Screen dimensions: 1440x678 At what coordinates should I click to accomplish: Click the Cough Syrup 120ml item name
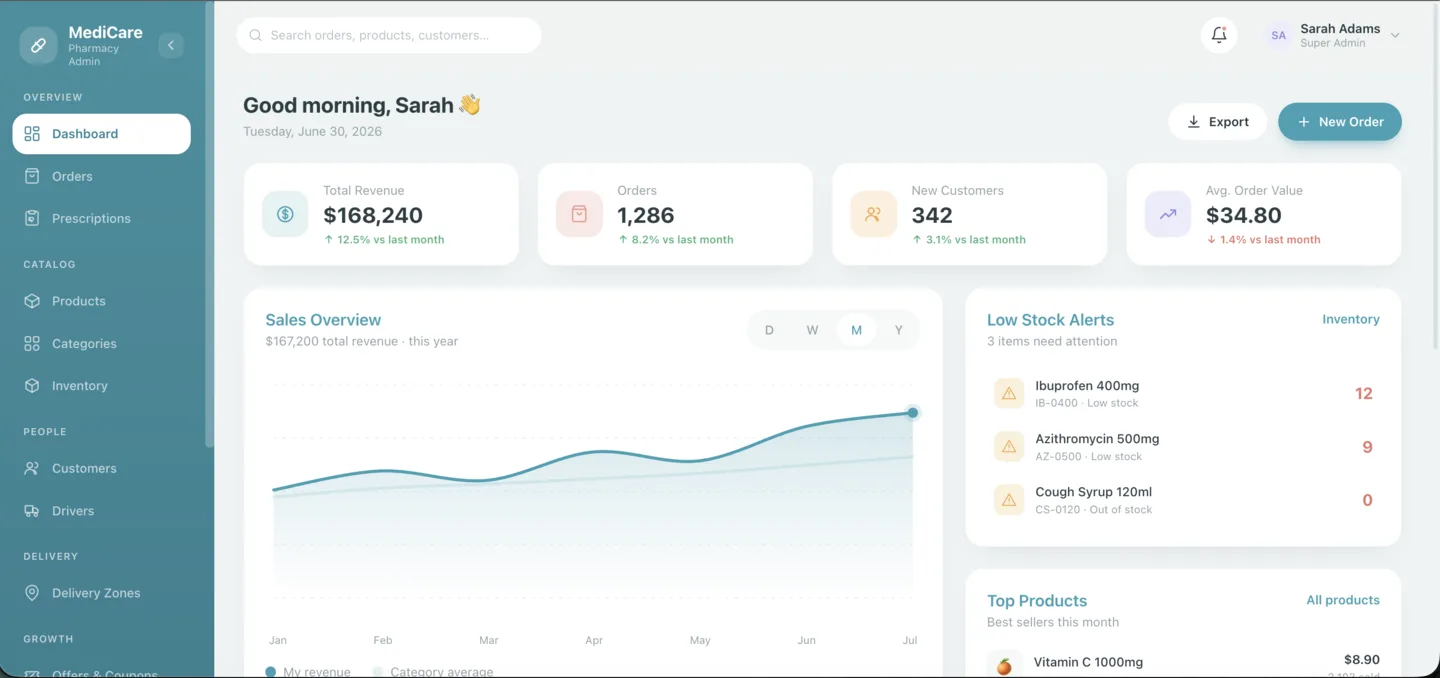[1093, 492]
